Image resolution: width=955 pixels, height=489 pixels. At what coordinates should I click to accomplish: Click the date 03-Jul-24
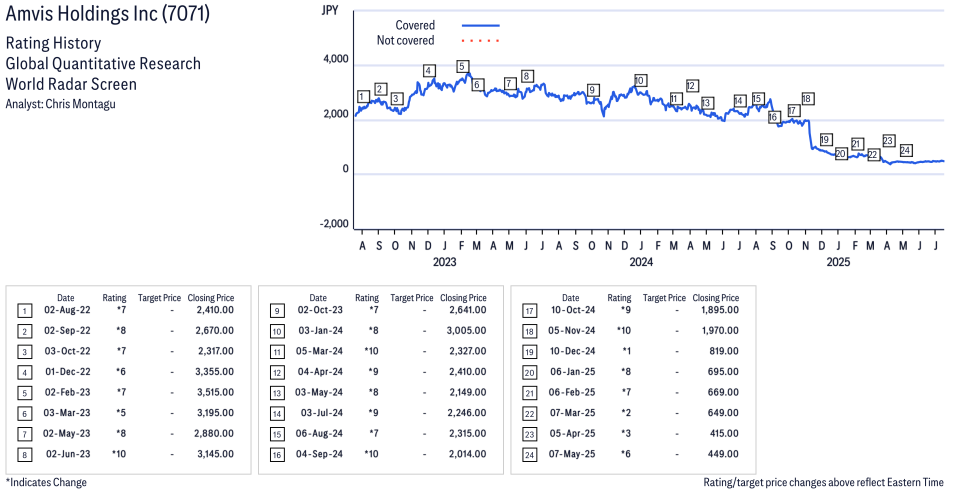click(x=322, y=413)
